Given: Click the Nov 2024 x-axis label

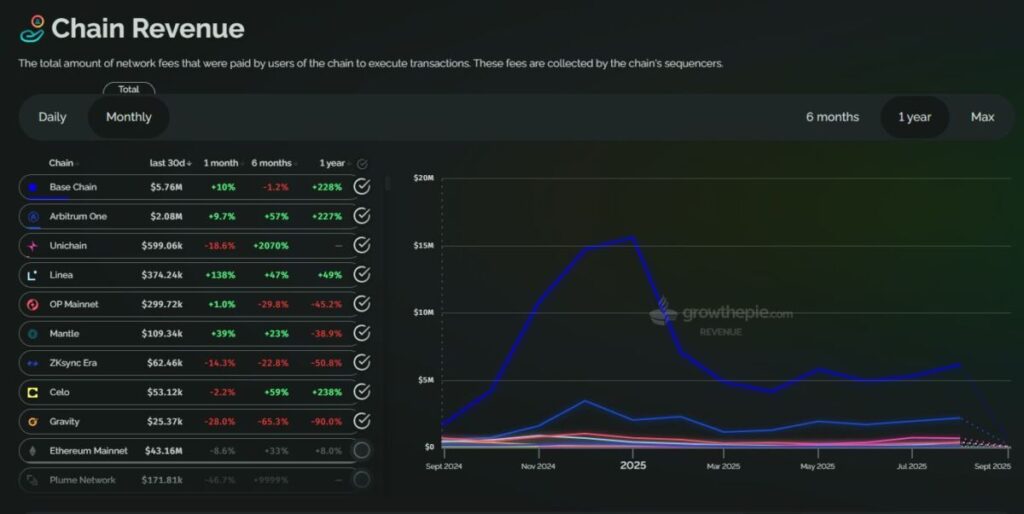Looking at the screenshot, I should [538, 466].
